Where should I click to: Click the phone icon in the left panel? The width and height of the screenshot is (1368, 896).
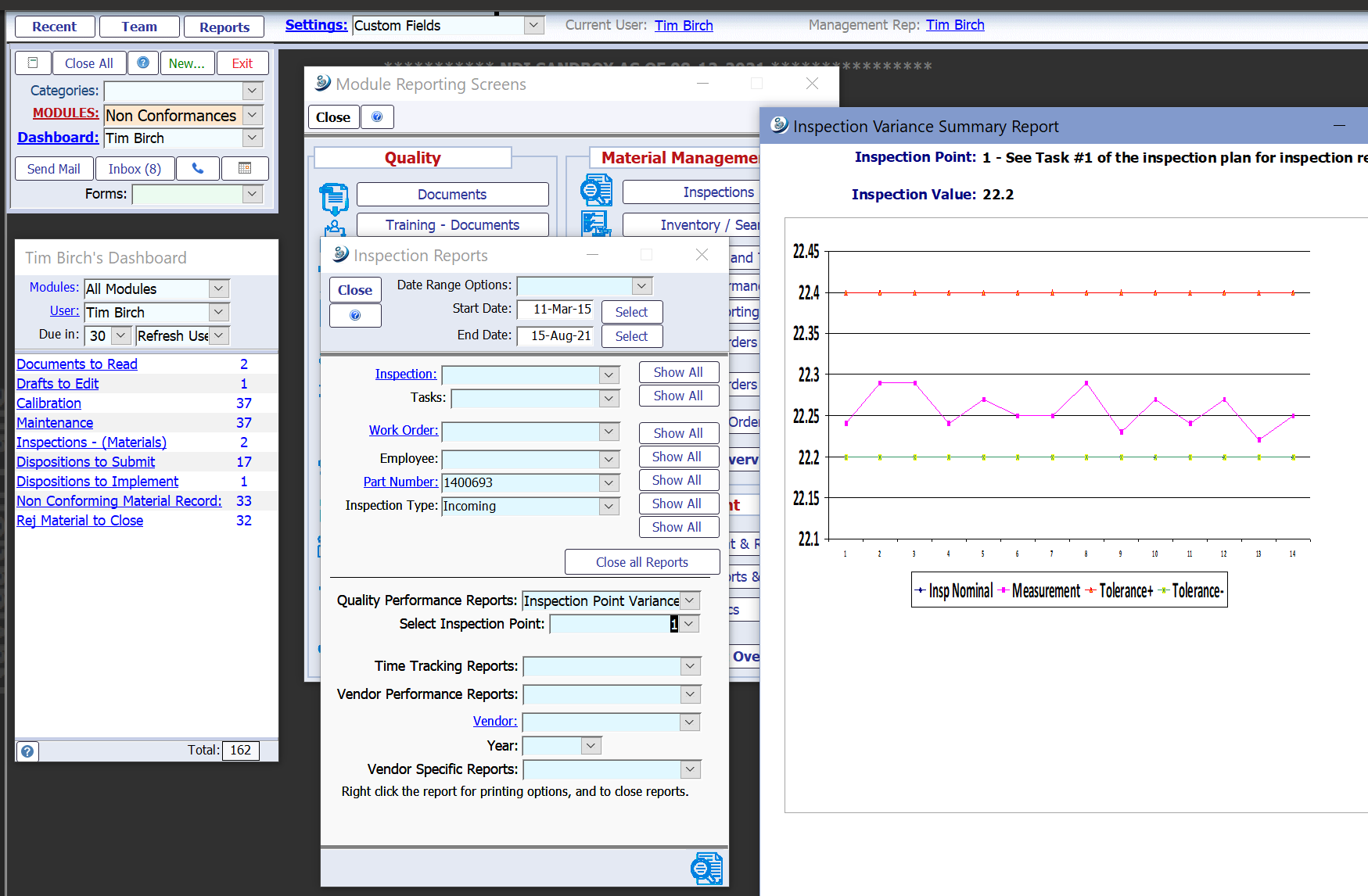(198, 168)
